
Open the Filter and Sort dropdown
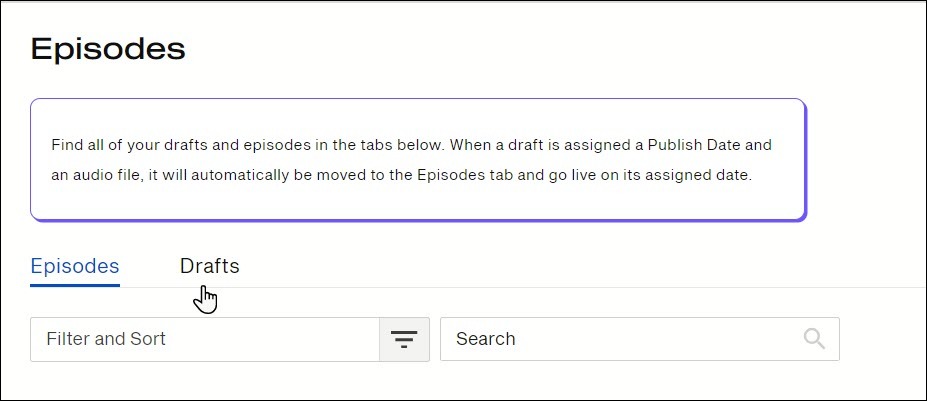(229, 339)
